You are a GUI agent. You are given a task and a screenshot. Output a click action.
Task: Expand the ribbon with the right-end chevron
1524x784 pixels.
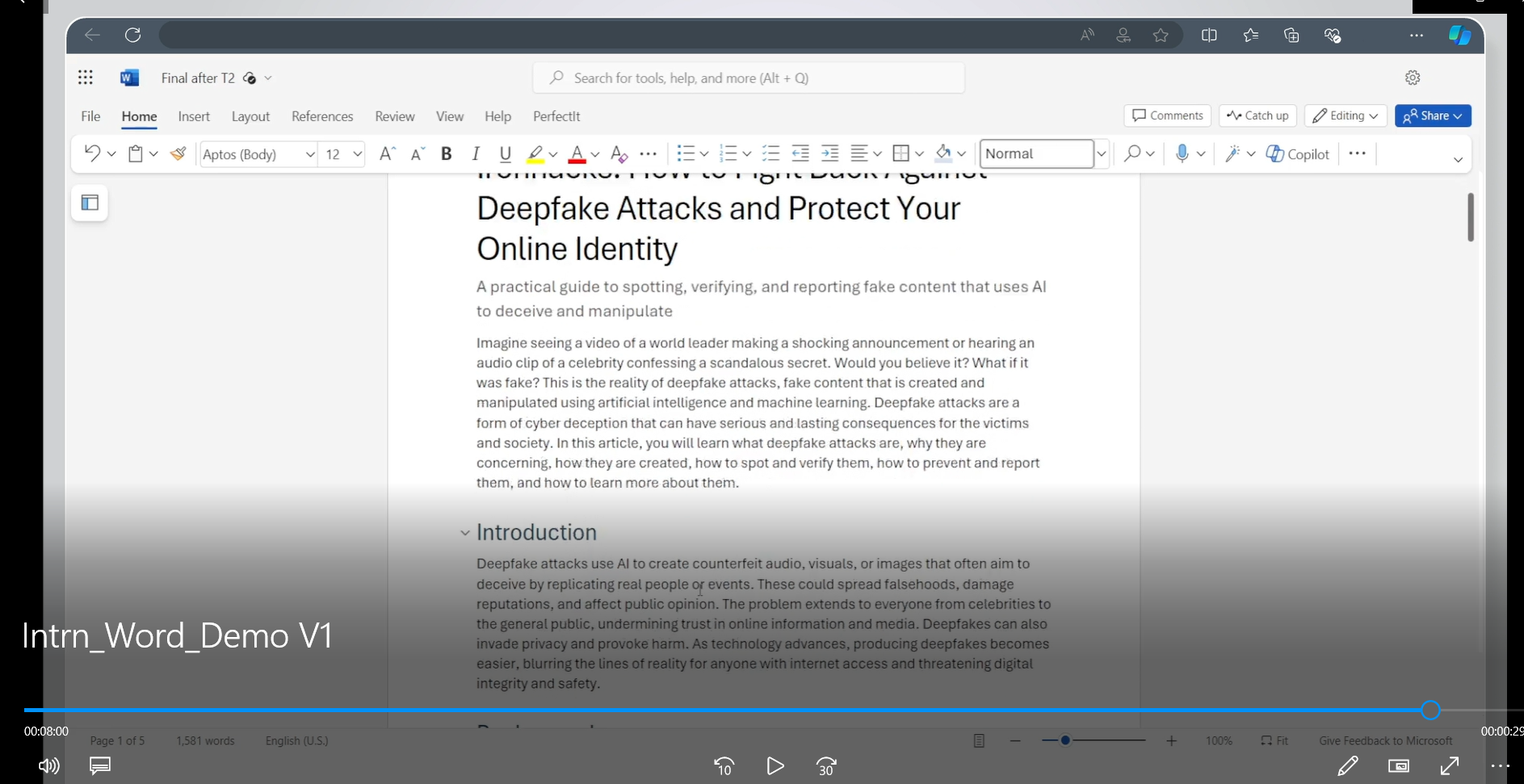pos(1458,160)
